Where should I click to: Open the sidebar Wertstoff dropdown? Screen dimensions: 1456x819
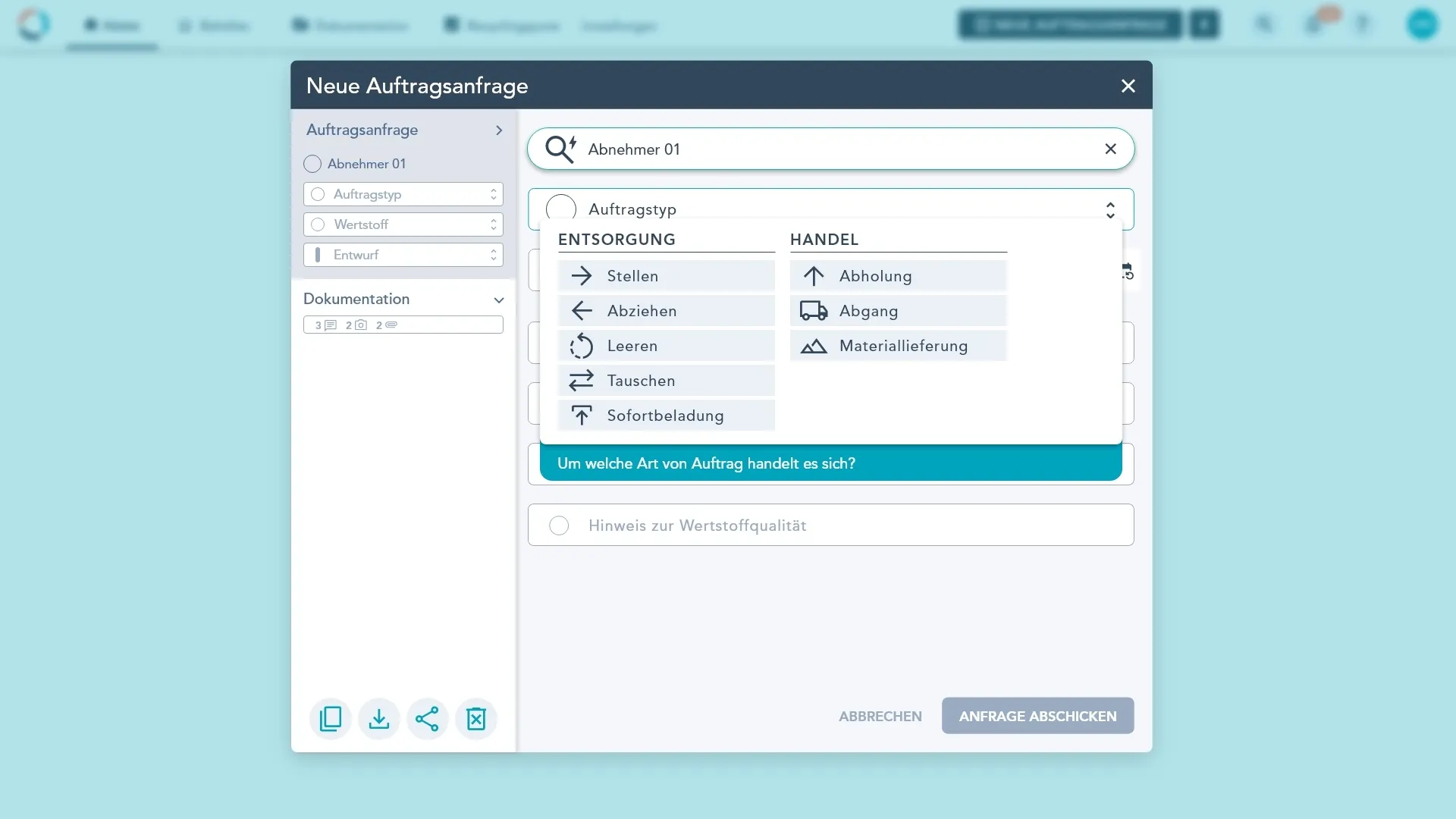point(403,224)
